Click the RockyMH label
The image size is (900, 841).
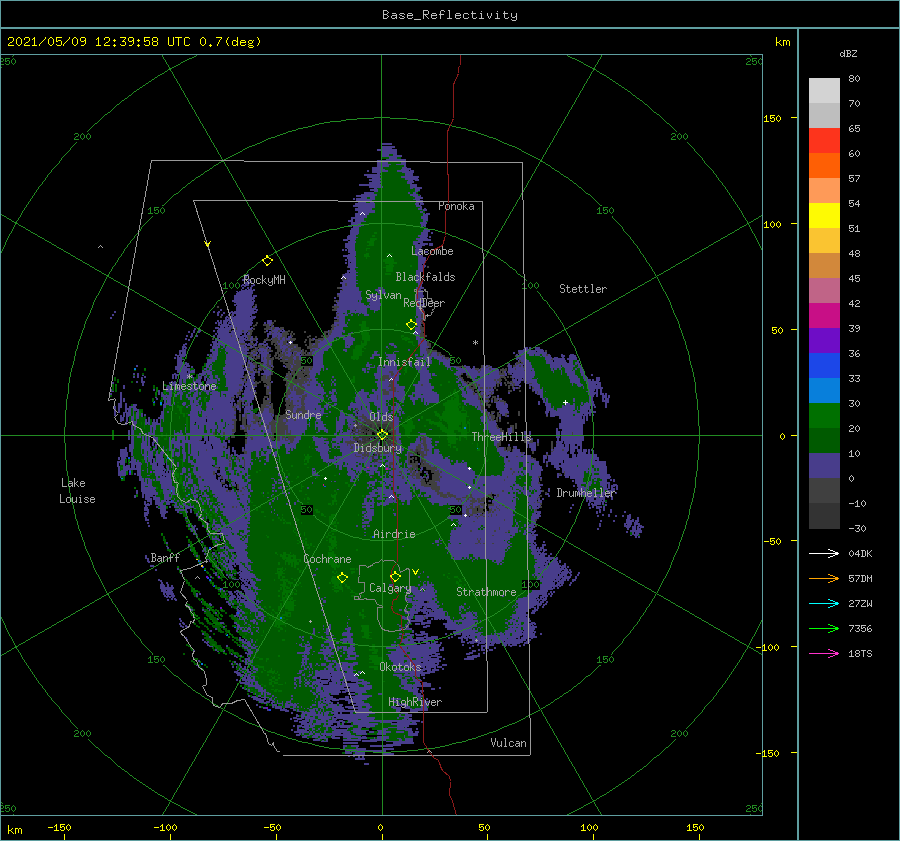click(264, 280)
